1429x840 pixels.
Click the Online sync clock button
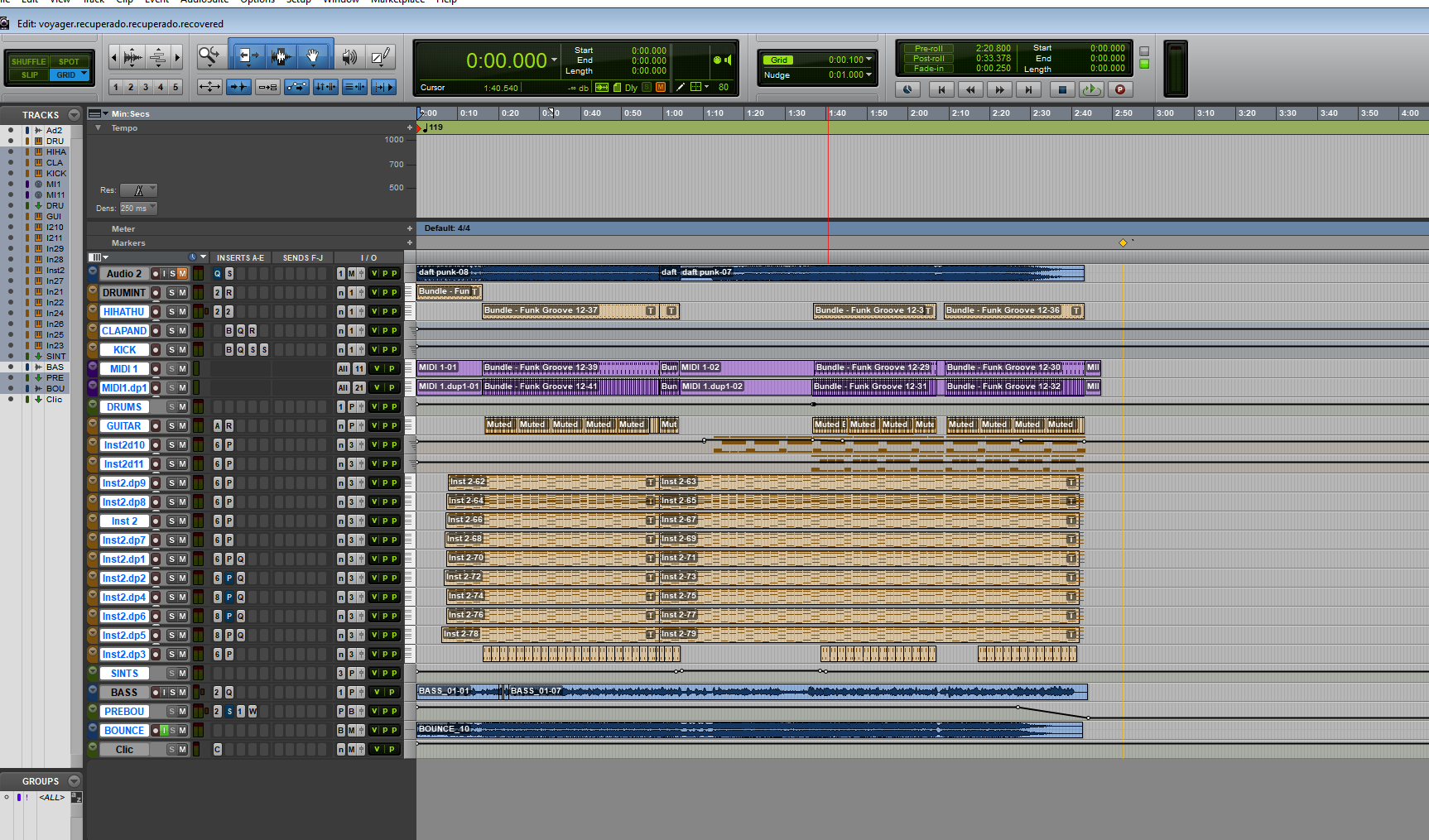coord(907,89)
